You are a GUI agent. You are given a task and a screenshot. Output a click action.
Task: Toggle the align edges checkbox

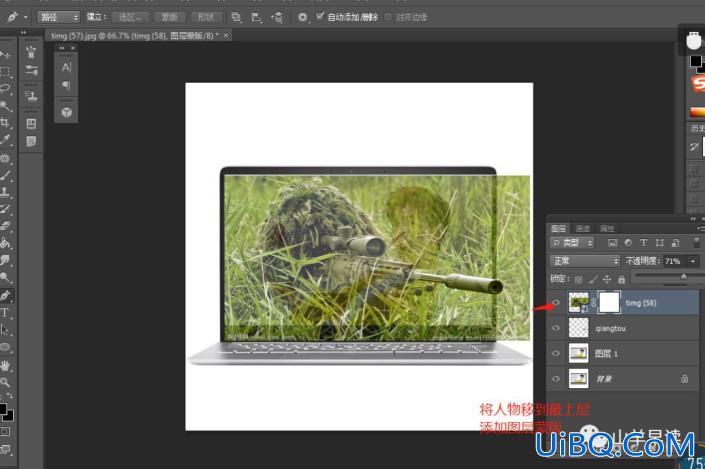pyautogui.click(x=388, y=17)
